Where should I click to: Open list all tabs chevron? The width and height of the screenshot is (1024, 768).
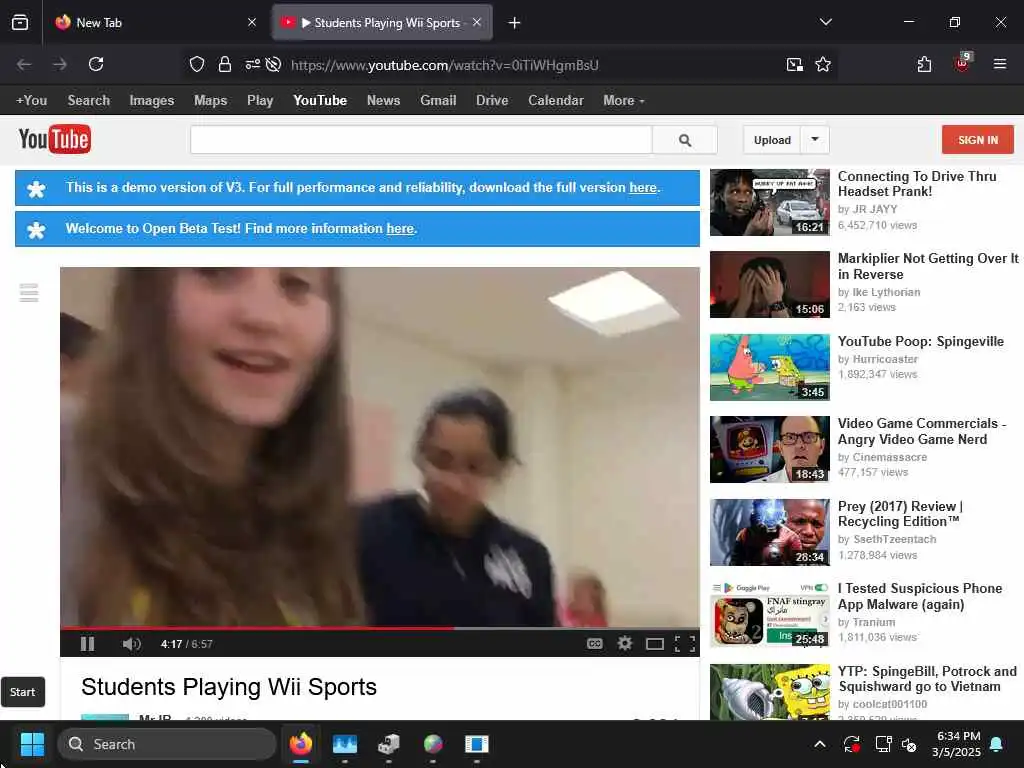(x=825, y=22)
